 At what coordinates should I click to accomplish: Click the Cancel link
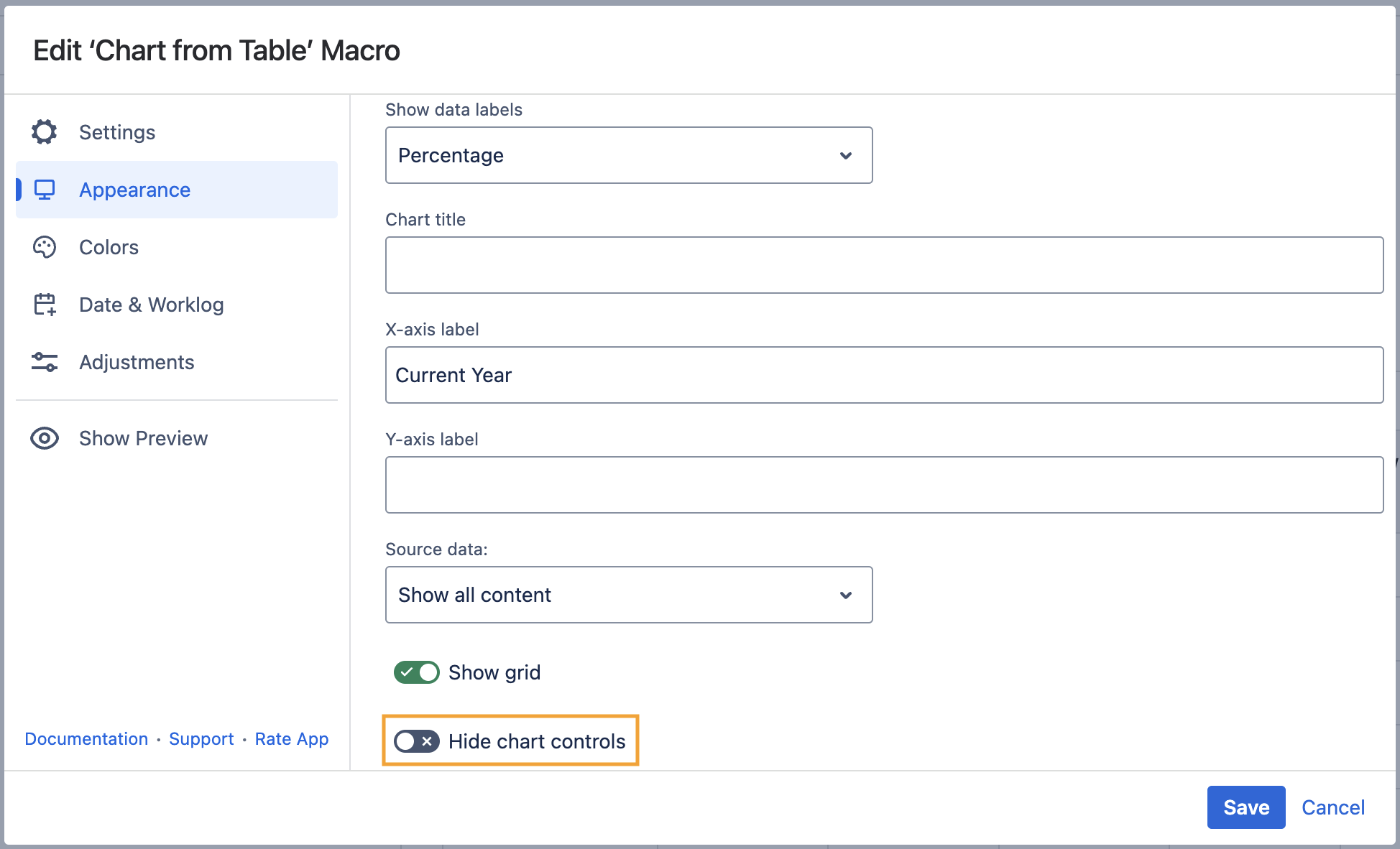[x=1332, y=807]
